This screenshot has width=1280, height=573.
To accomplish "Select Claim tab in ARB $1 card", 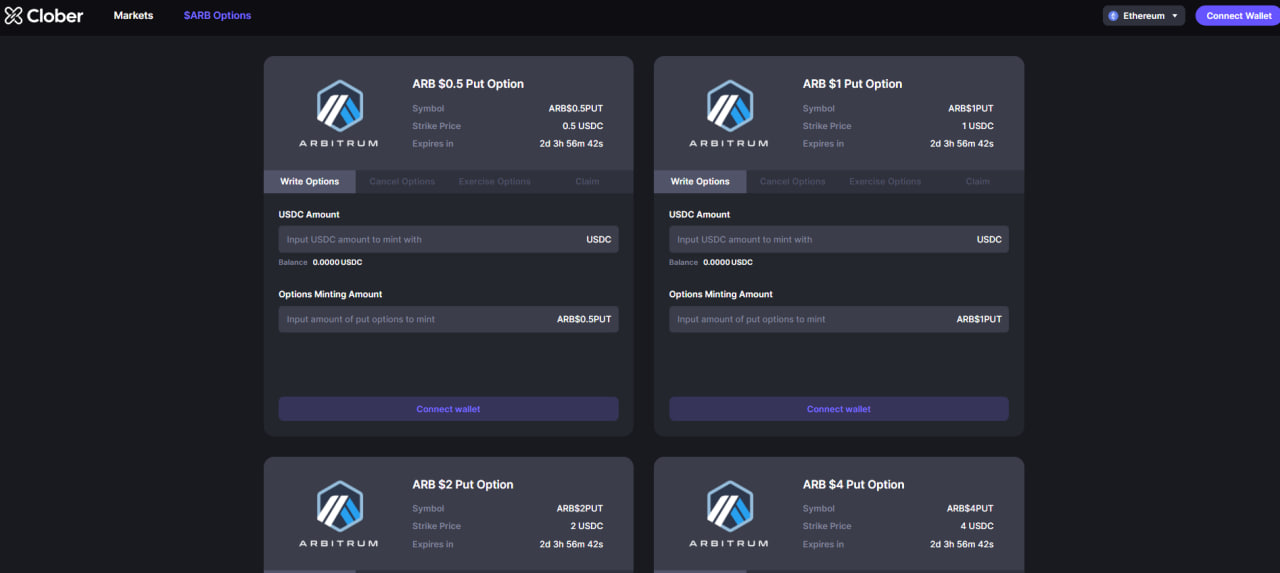I will pyautogui.click(x=978, y=181).
